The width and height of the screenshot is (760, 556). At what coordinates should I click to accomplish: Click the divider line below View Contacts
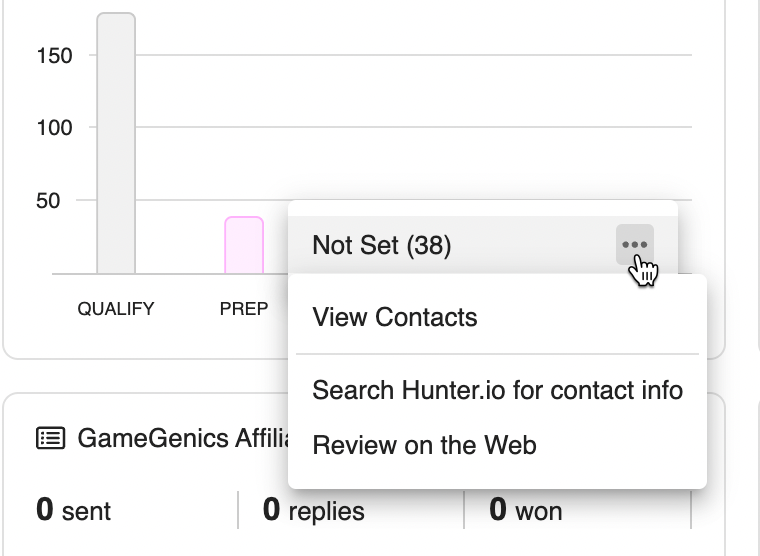point(497,354)
